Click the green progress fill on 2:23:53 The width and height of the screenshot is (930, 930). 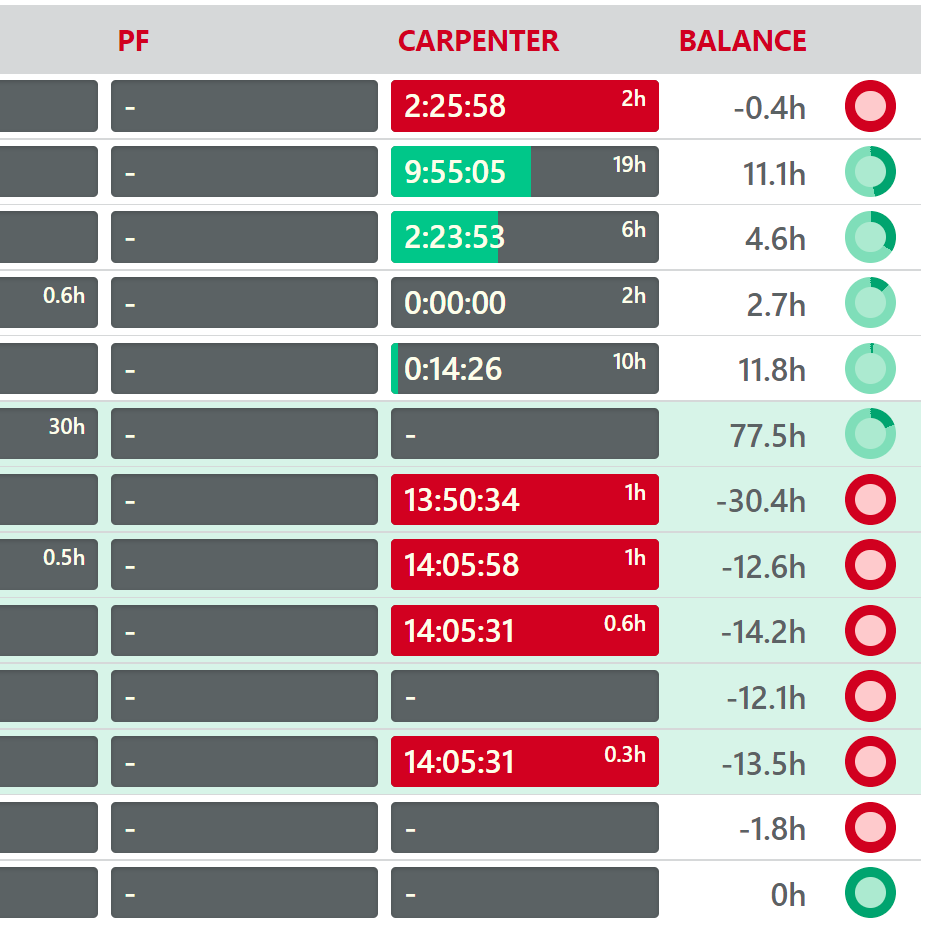(x=445, y=237)
